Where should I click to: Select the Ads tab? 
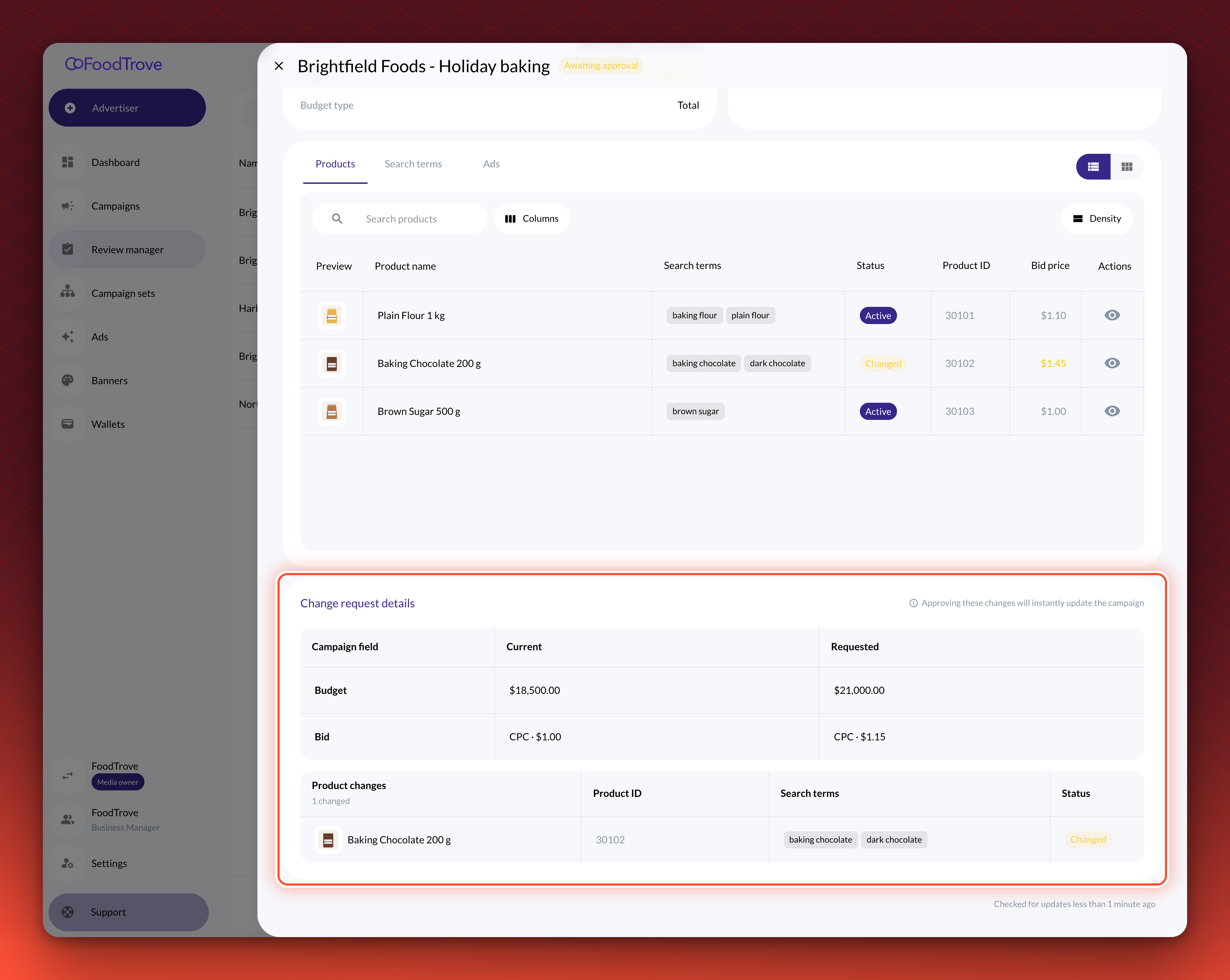click(491, 165)
